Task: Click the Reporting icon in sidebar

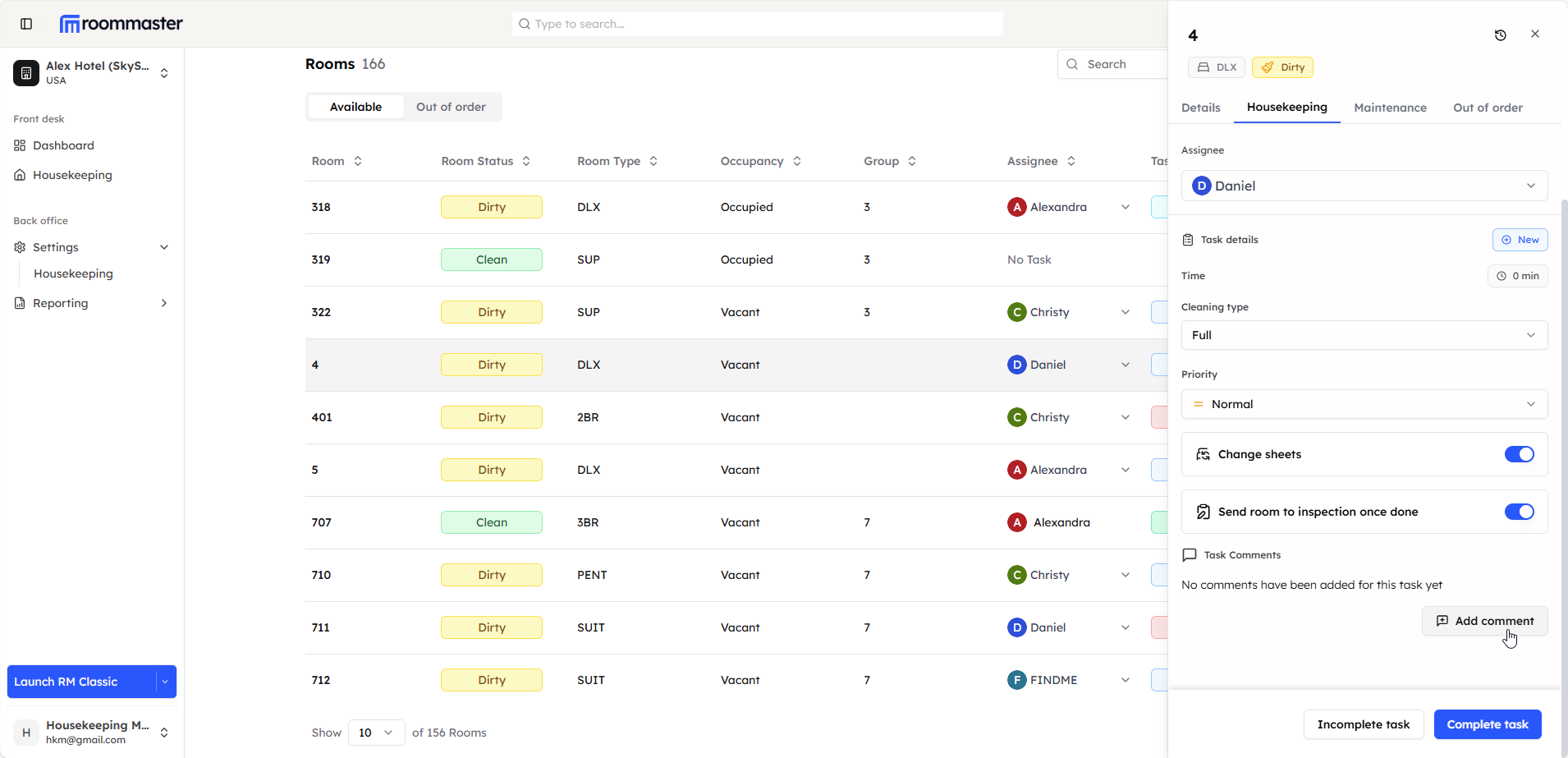Action: point(20,303)
